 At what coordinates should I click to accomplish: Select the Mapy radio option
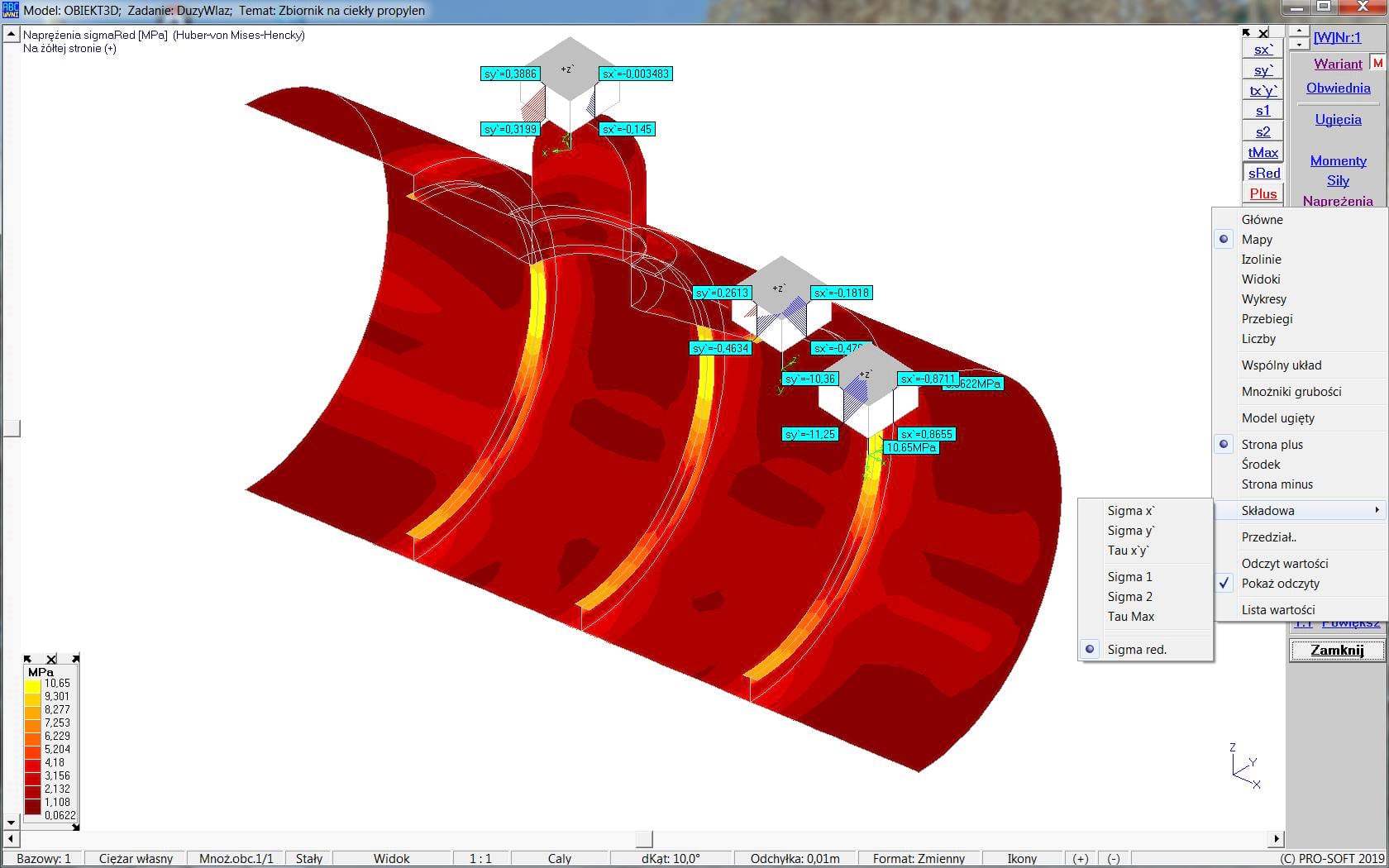(1257, 240)
